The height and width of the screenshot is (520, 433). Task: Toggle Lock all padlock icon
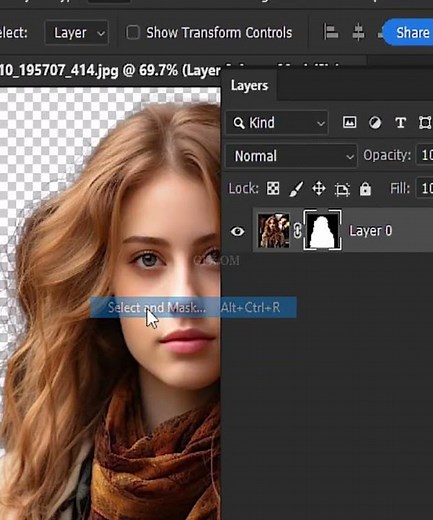(365, 189)
